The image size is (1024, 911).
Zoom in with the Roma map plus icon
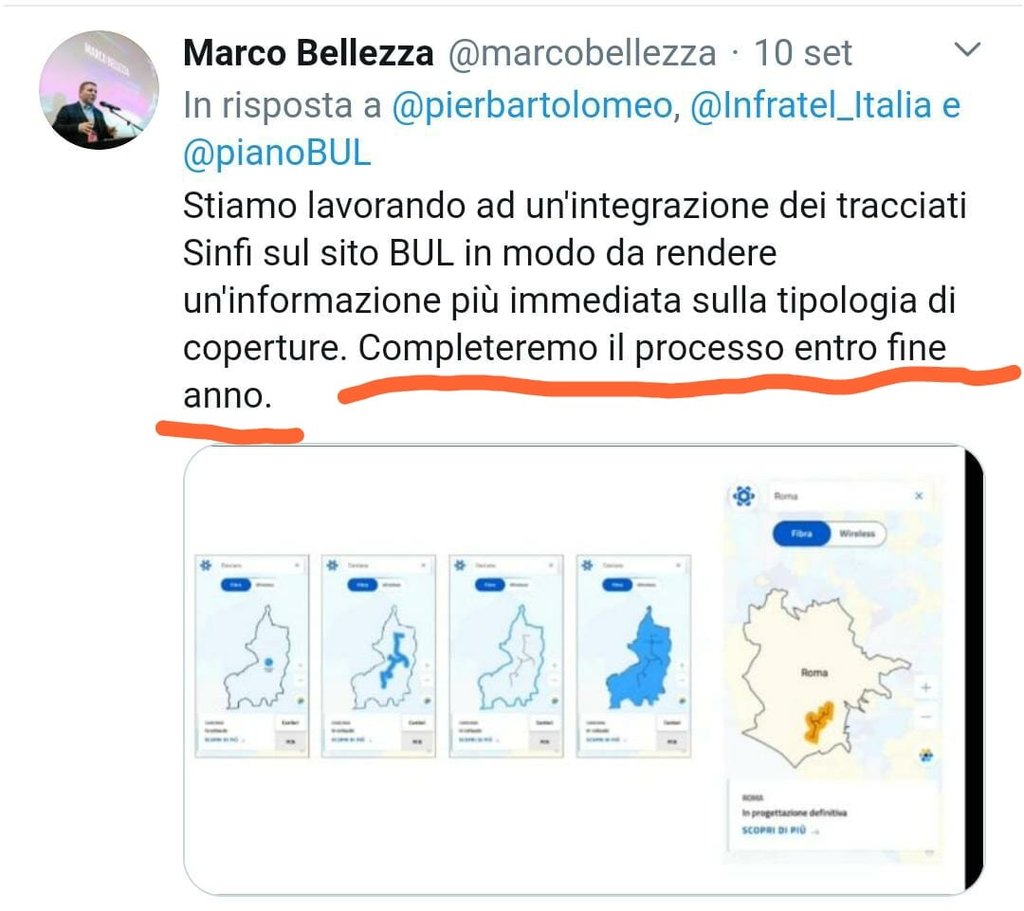(x=925, y=687)
